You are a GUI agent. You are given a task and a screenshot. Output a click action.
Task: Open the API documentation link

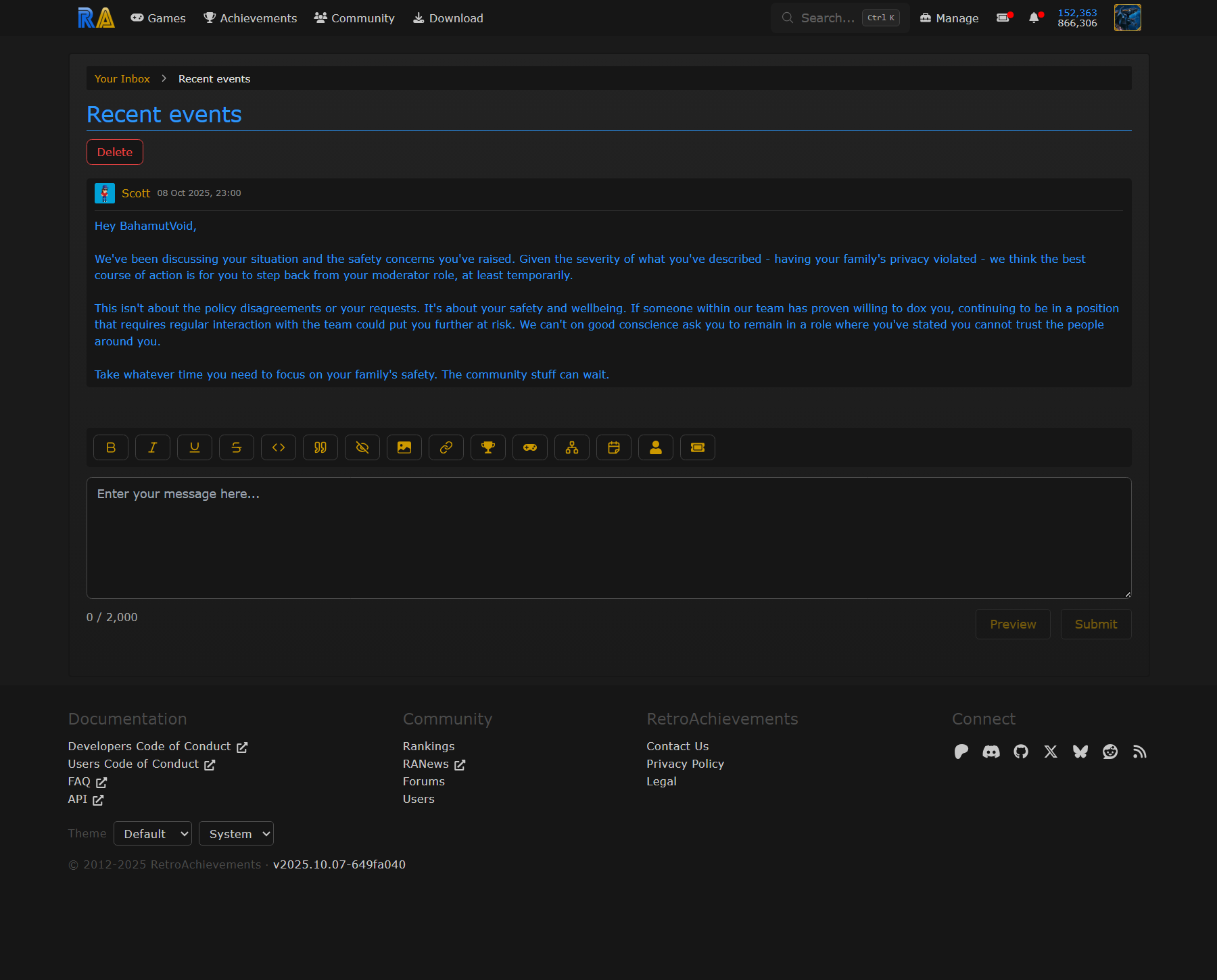click(x=86, y=799)
